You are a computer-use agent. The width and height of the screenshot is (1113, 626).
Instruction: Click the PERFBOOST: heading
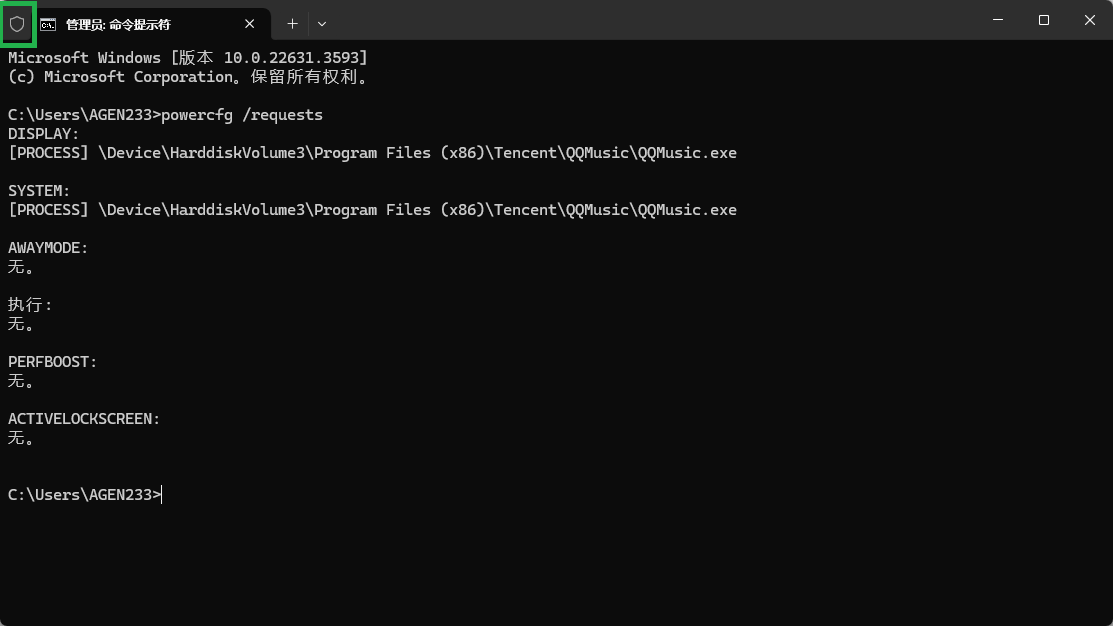click(52, 362)
